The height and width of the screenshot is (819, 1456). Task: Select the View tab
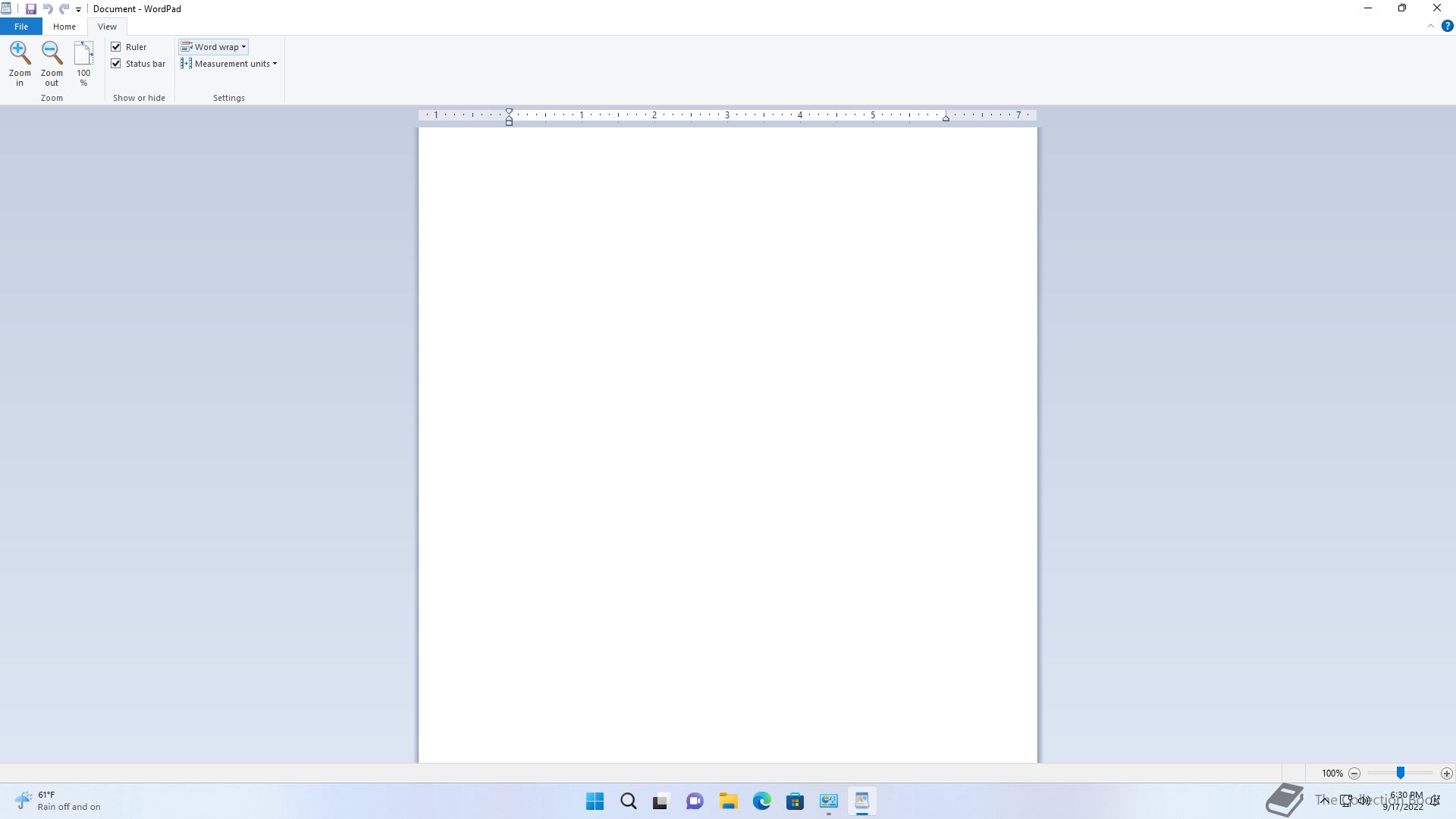(107, 27)
